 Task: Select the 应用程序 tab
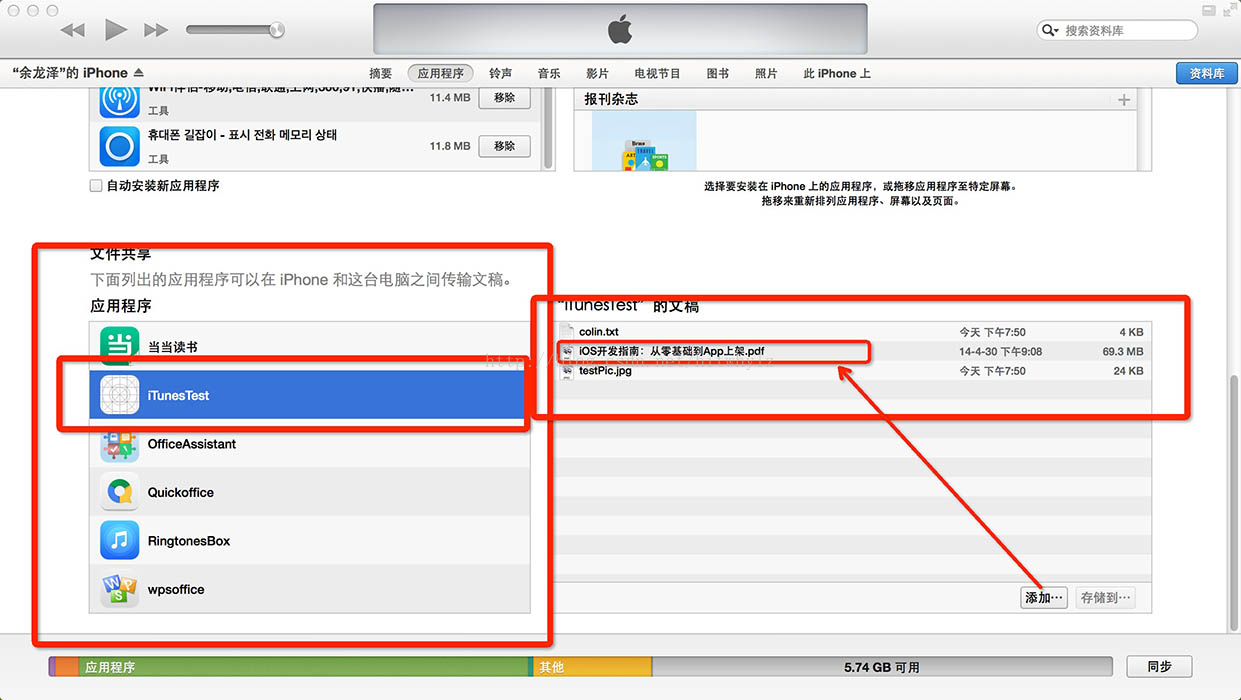coord(441,73)
